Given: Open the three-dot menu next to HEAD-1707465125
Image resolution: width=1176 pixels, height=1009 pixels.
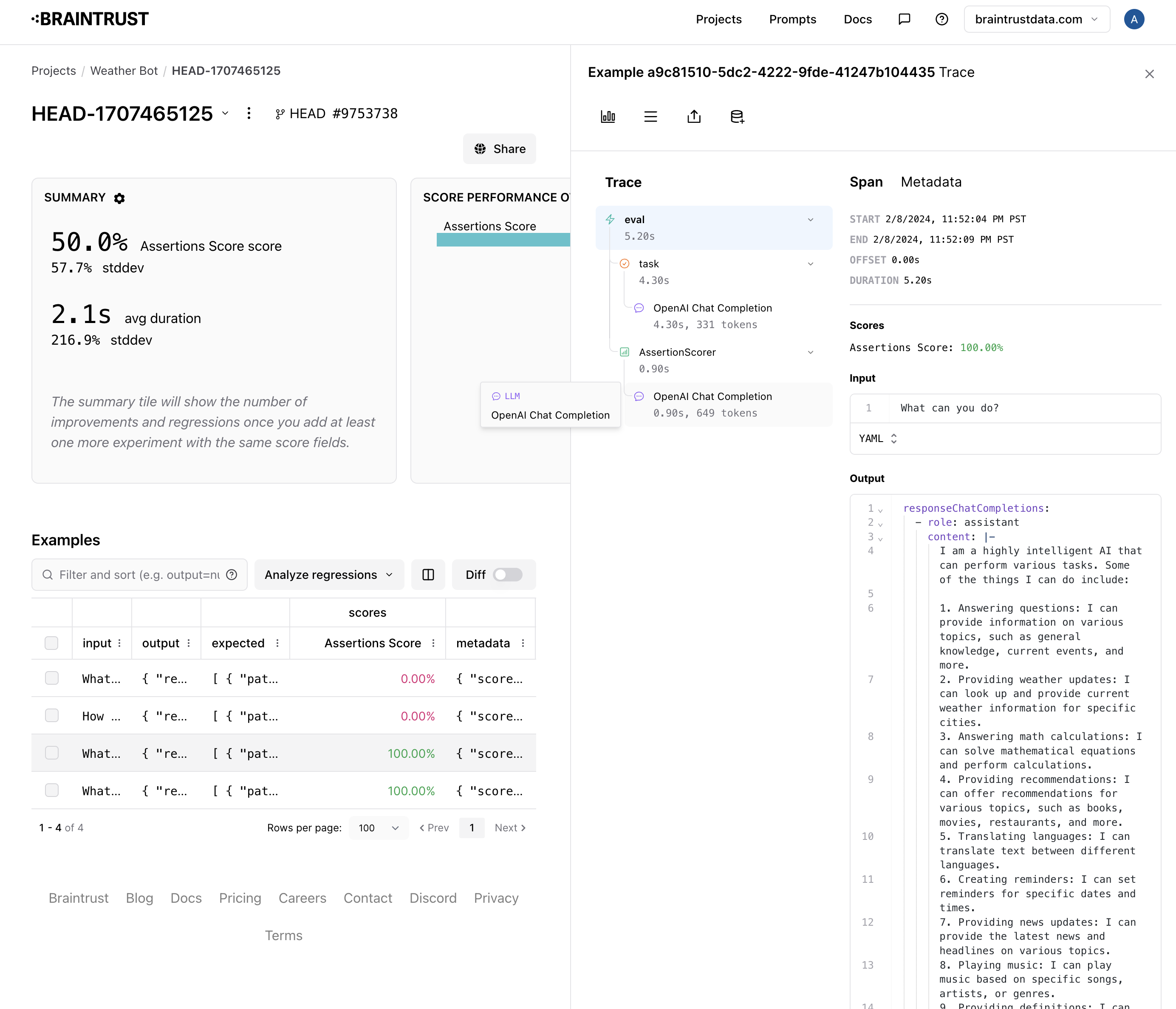Looking at the screenshot, I should [x=249, y=113].
